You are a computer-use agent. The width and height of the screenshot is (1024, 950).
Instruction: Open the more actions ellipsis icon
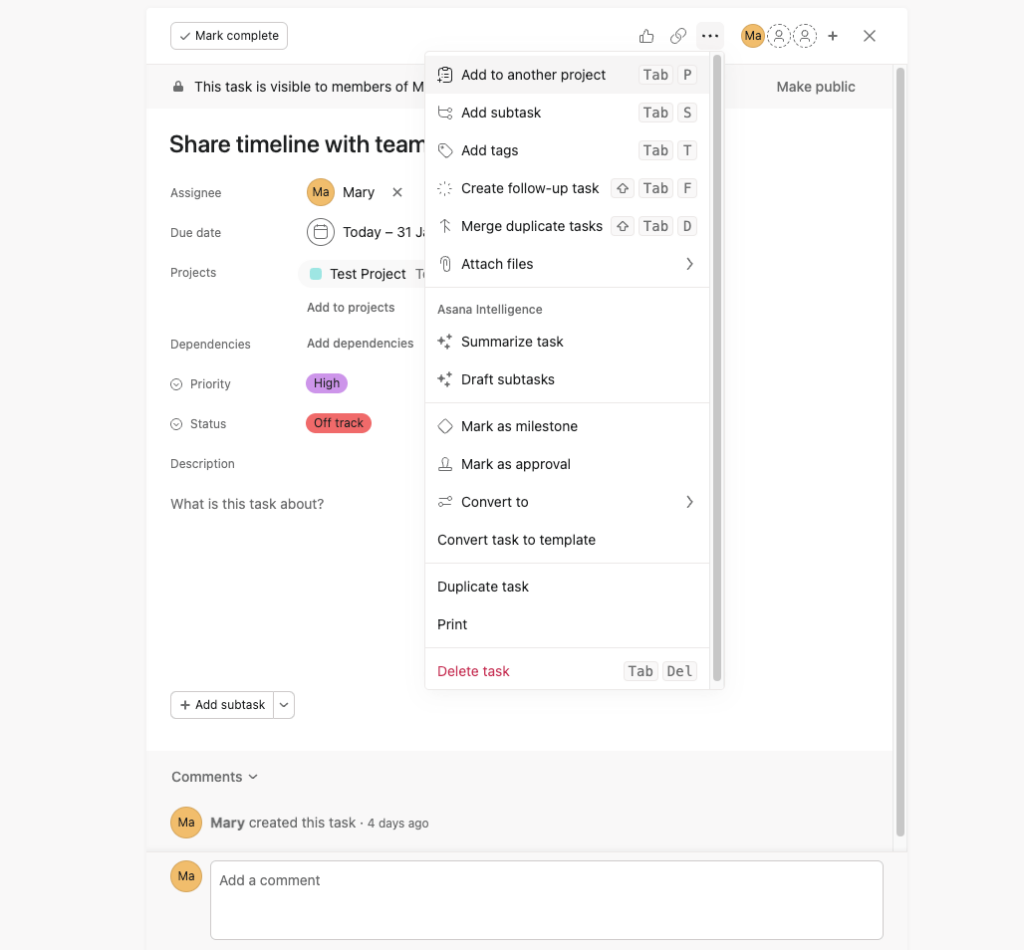click(710, 35)
